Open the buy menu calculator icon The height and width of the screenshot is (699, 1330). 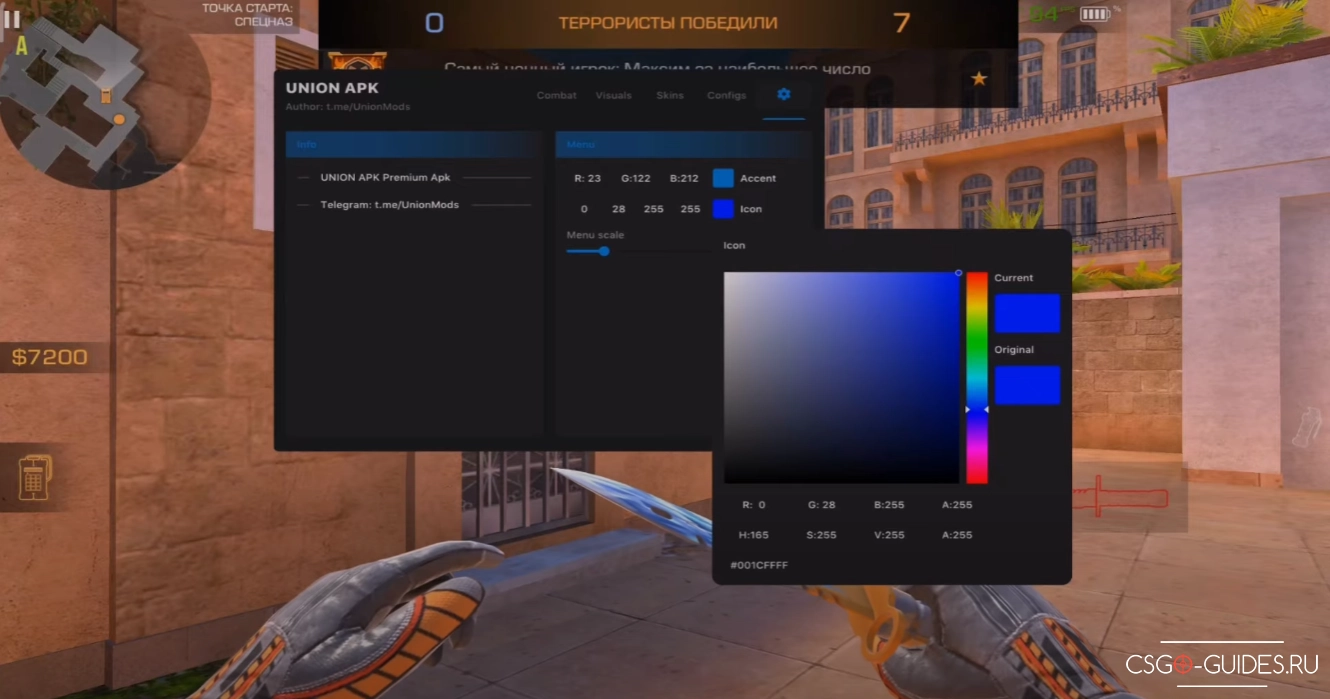tap(35, 476)
